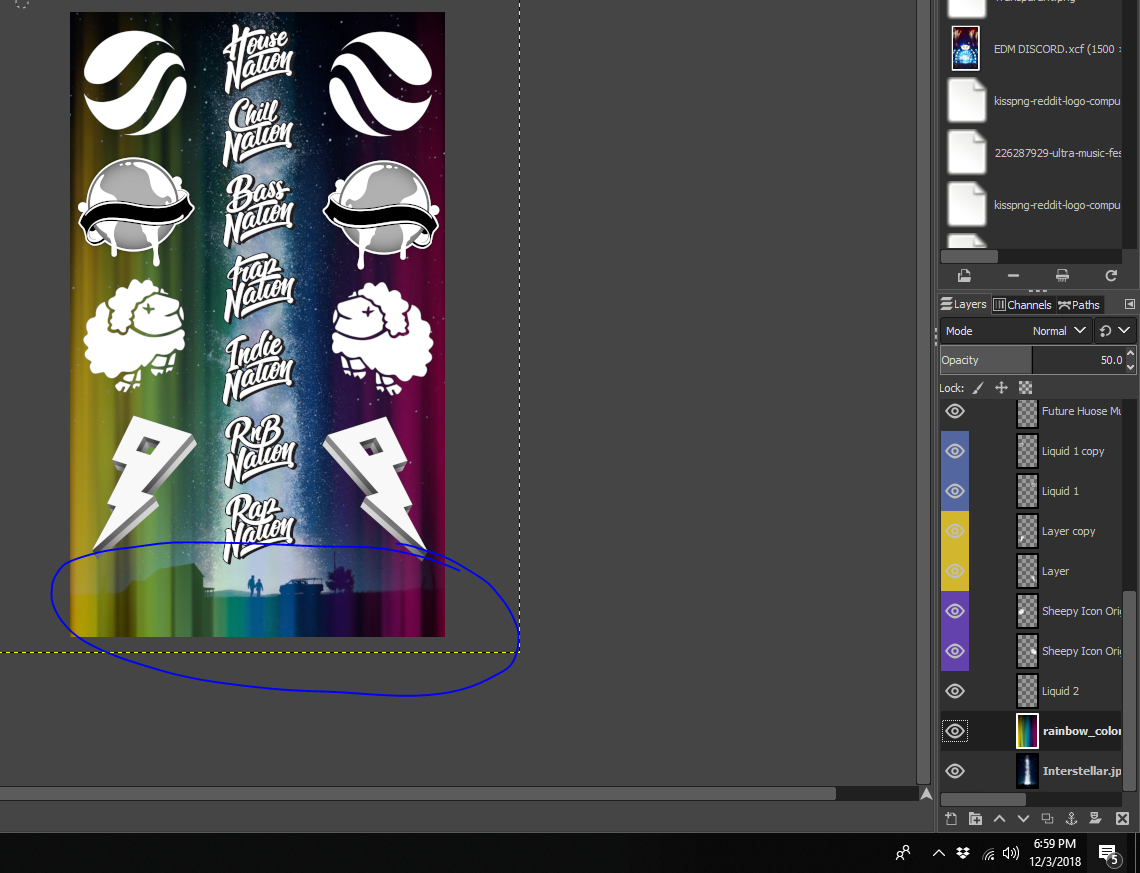The height and width of the screenshot is (873, 1140).
Task: Select the Layer copy layer name
Action: pos(1068,531)
